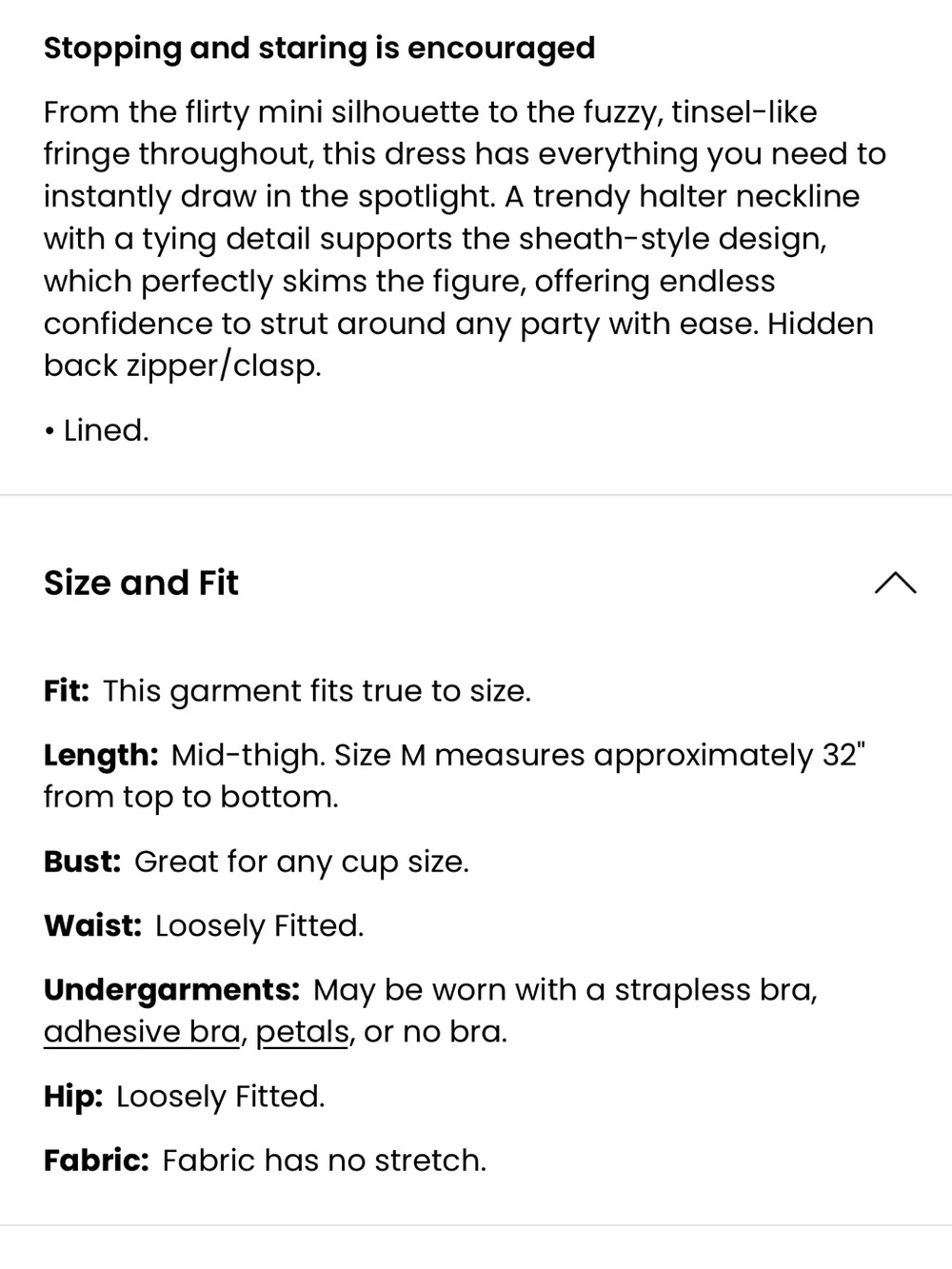
Task: Click the 'Great for any cup size' text
Action: pyautogui.click(x=301, y=863)
